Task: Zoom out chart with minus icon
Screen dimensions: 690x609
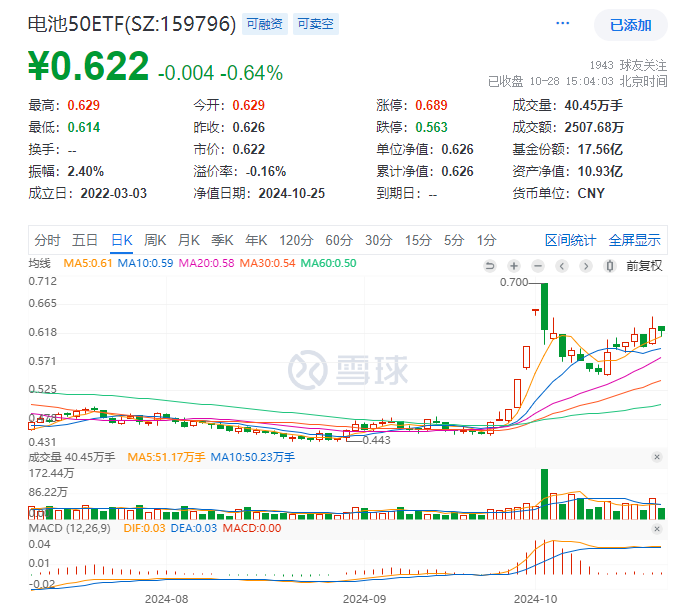Action: click(538, 266)
